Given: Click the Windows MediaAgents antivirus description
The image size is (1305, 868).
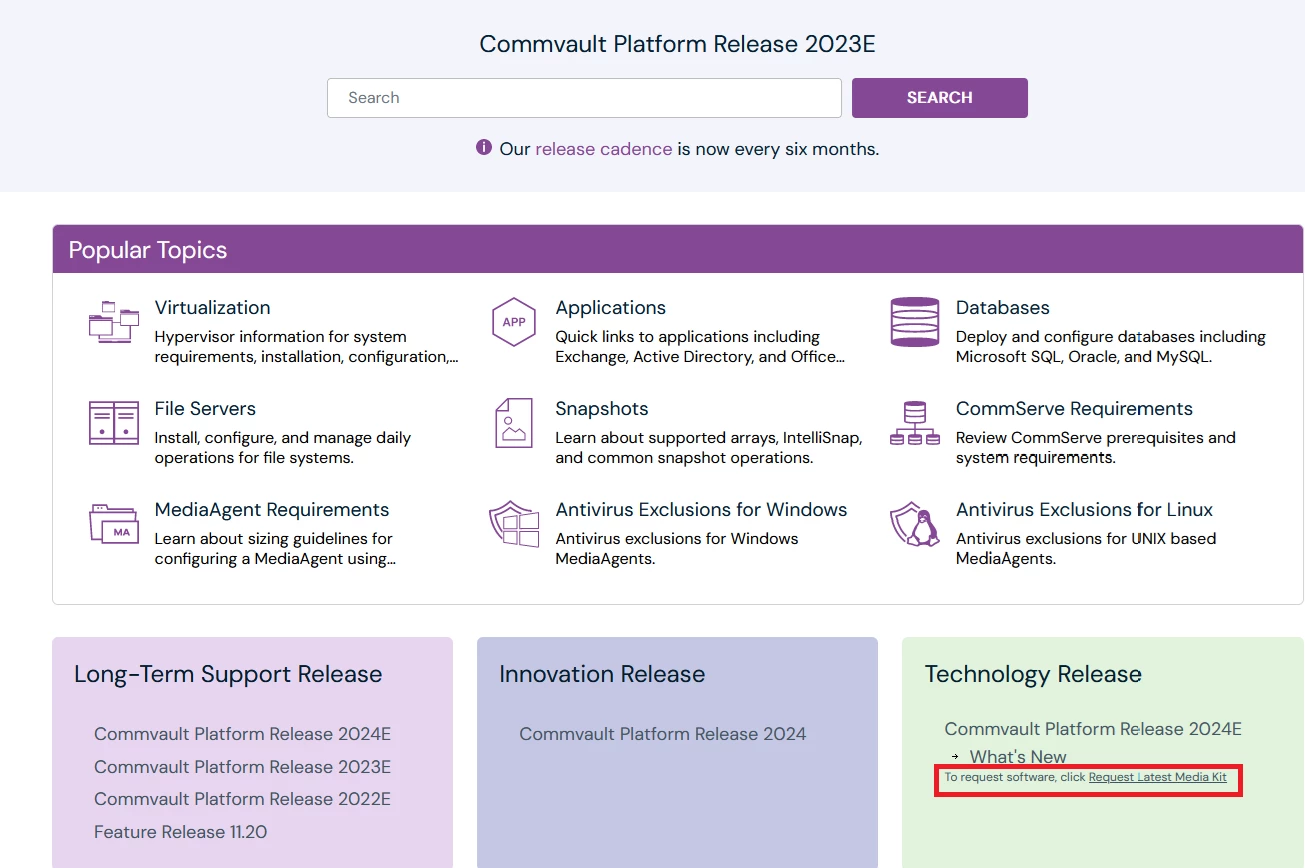Looking at the screenshot, I should tap(677, 549).
